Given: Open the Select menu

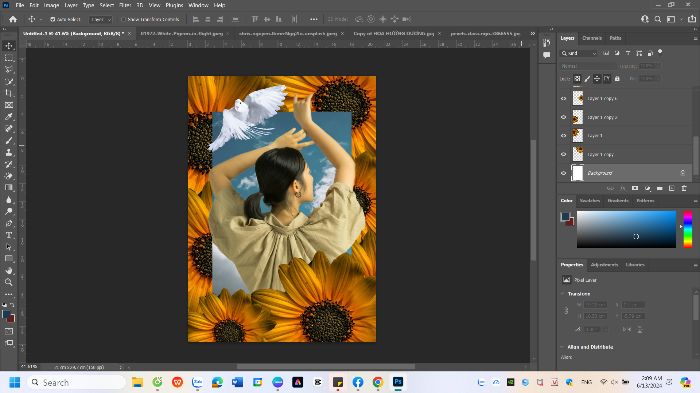Looking at the screenshot, I should (107, 5).
